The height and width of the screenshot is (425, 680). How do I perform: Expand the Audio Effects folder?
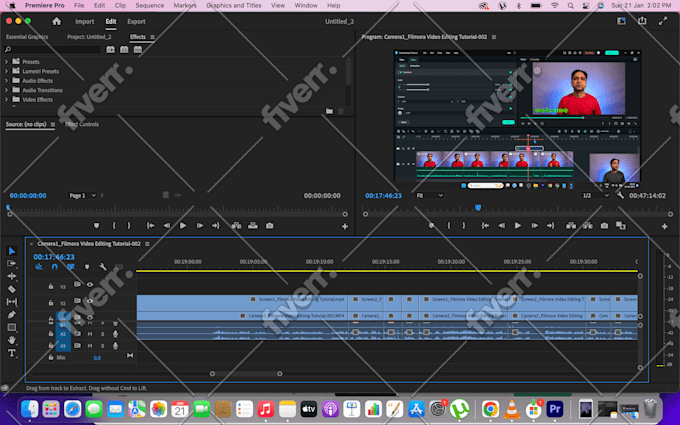click(x=6, y=81)
